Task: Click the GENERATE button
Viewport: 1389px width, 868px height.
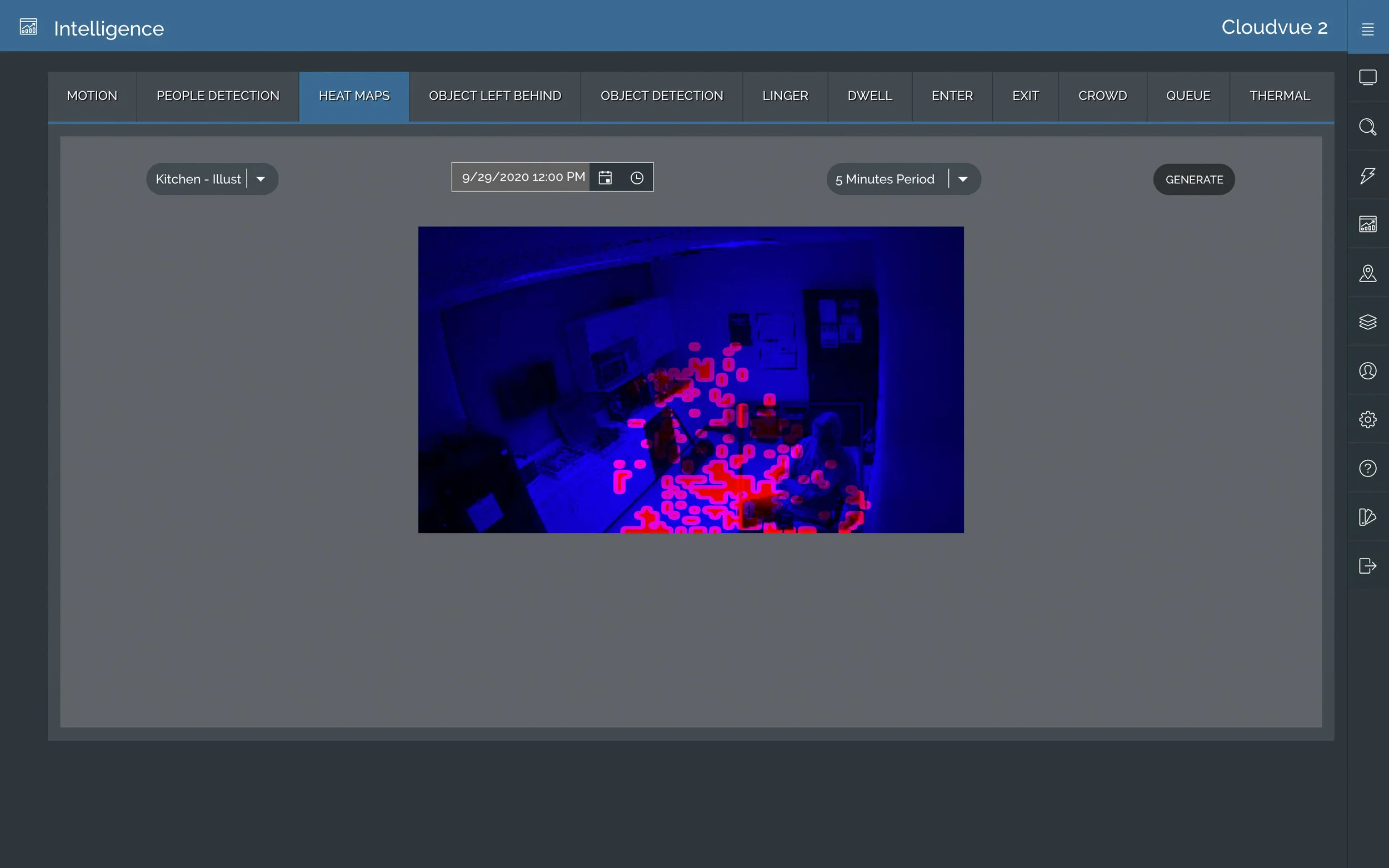Action: [x=1193, y=179]
